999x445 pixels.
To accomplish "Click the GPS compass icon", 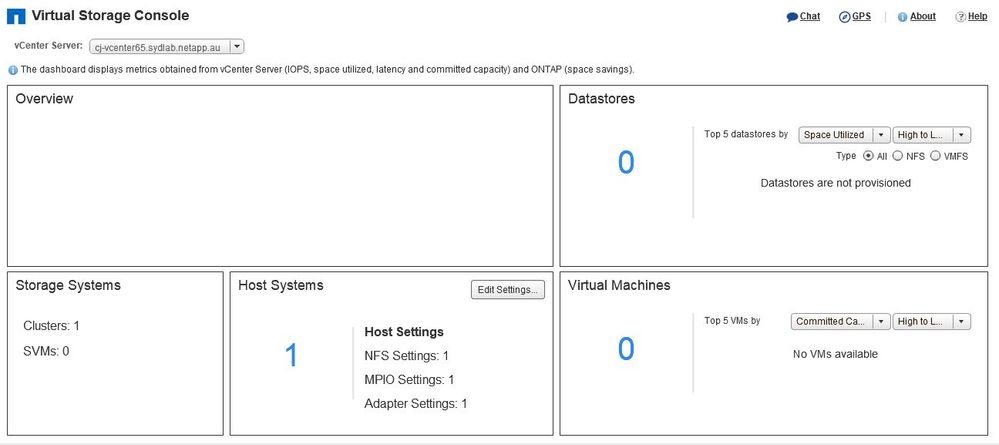I will pos(844,17).
